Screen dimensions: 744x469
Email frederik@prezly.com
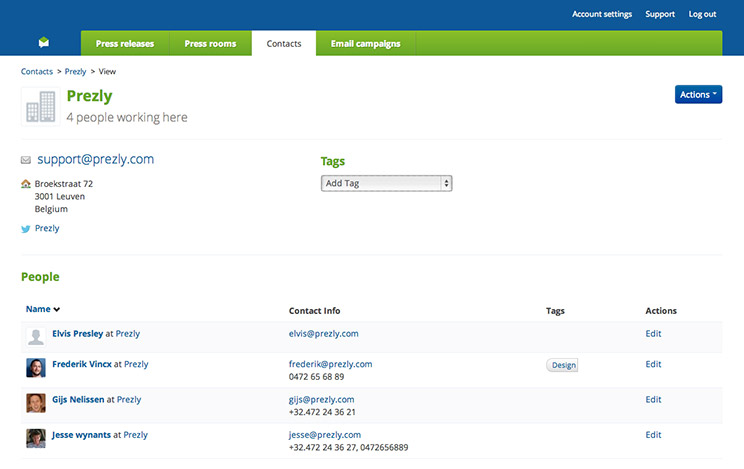(330, 364)
